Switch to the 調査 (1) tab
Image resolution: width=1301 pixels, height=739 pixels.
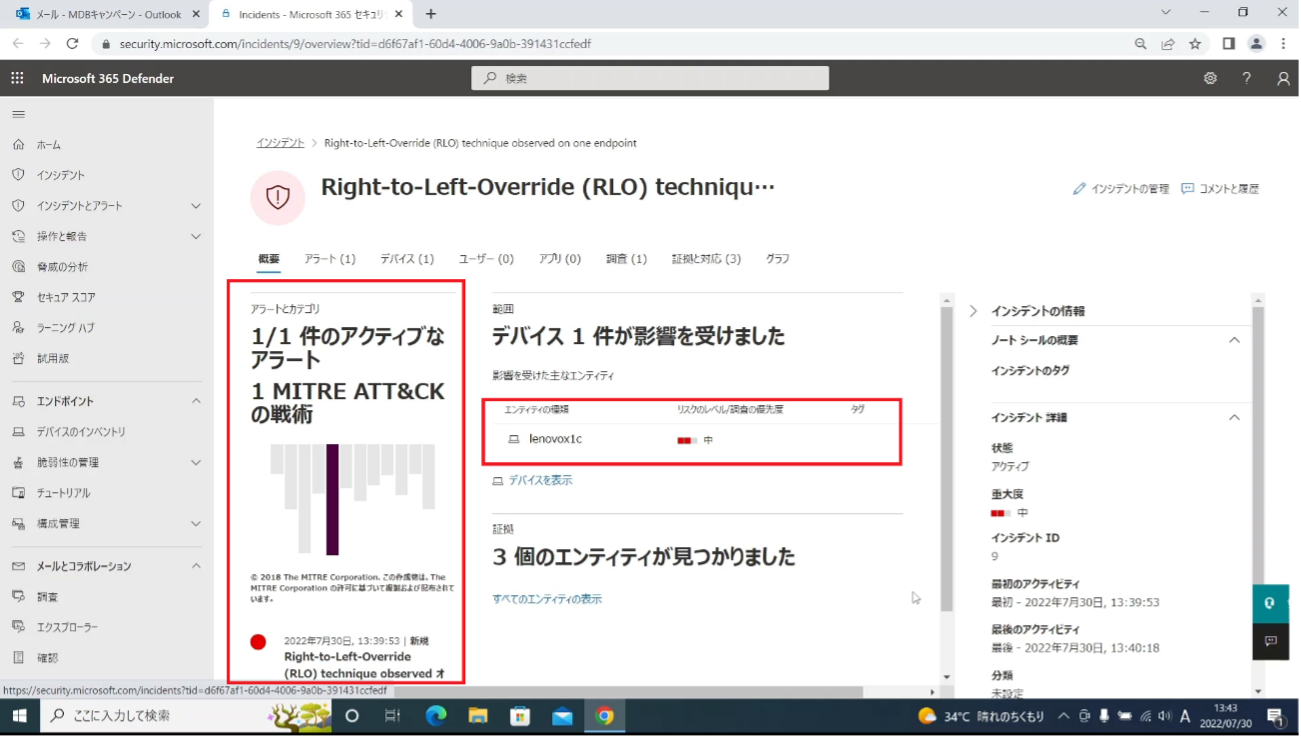(626, 259)
